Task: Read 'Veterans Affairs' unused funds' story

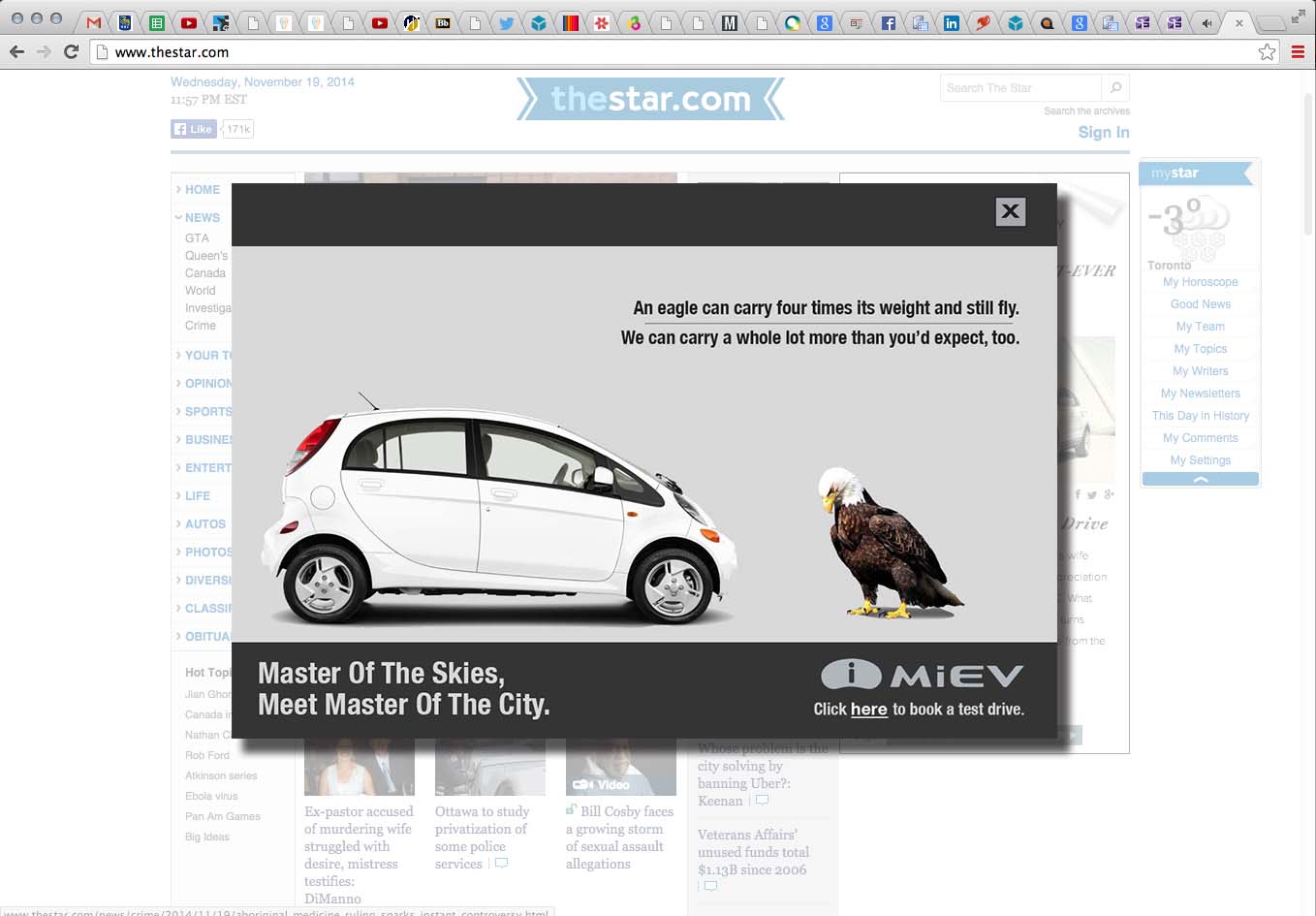Action: (x=753, y=852)
